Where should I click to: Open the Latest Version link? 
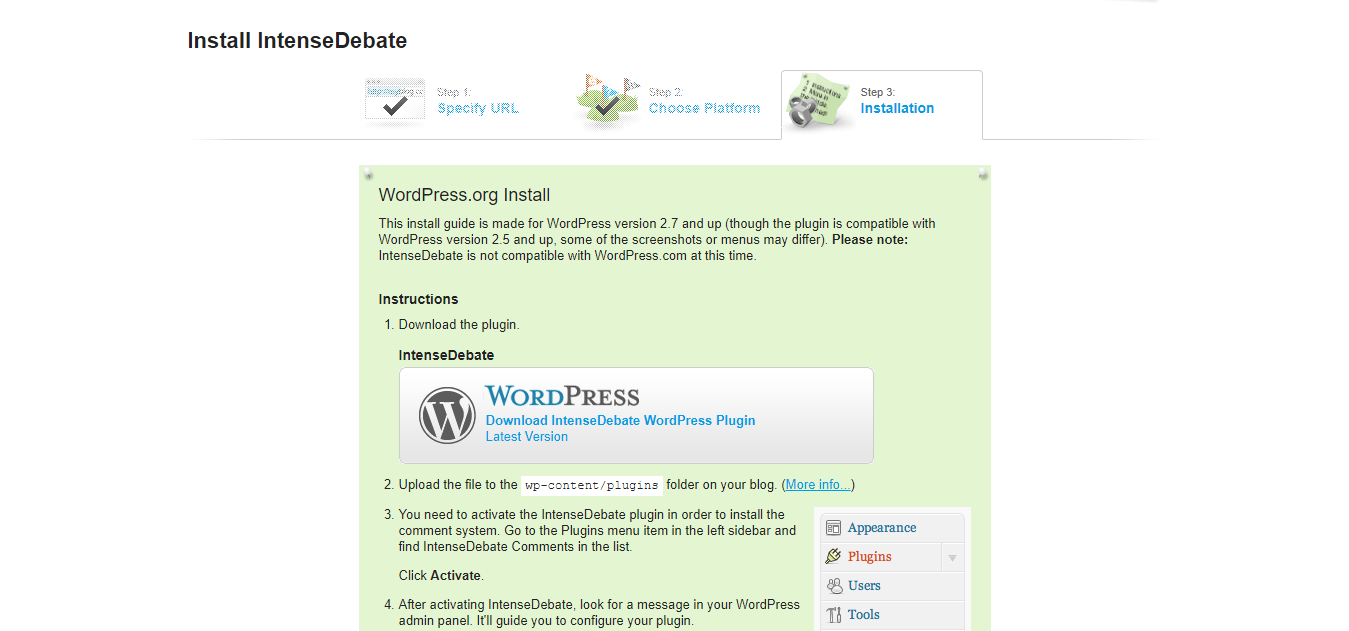(x=526, y=437)
